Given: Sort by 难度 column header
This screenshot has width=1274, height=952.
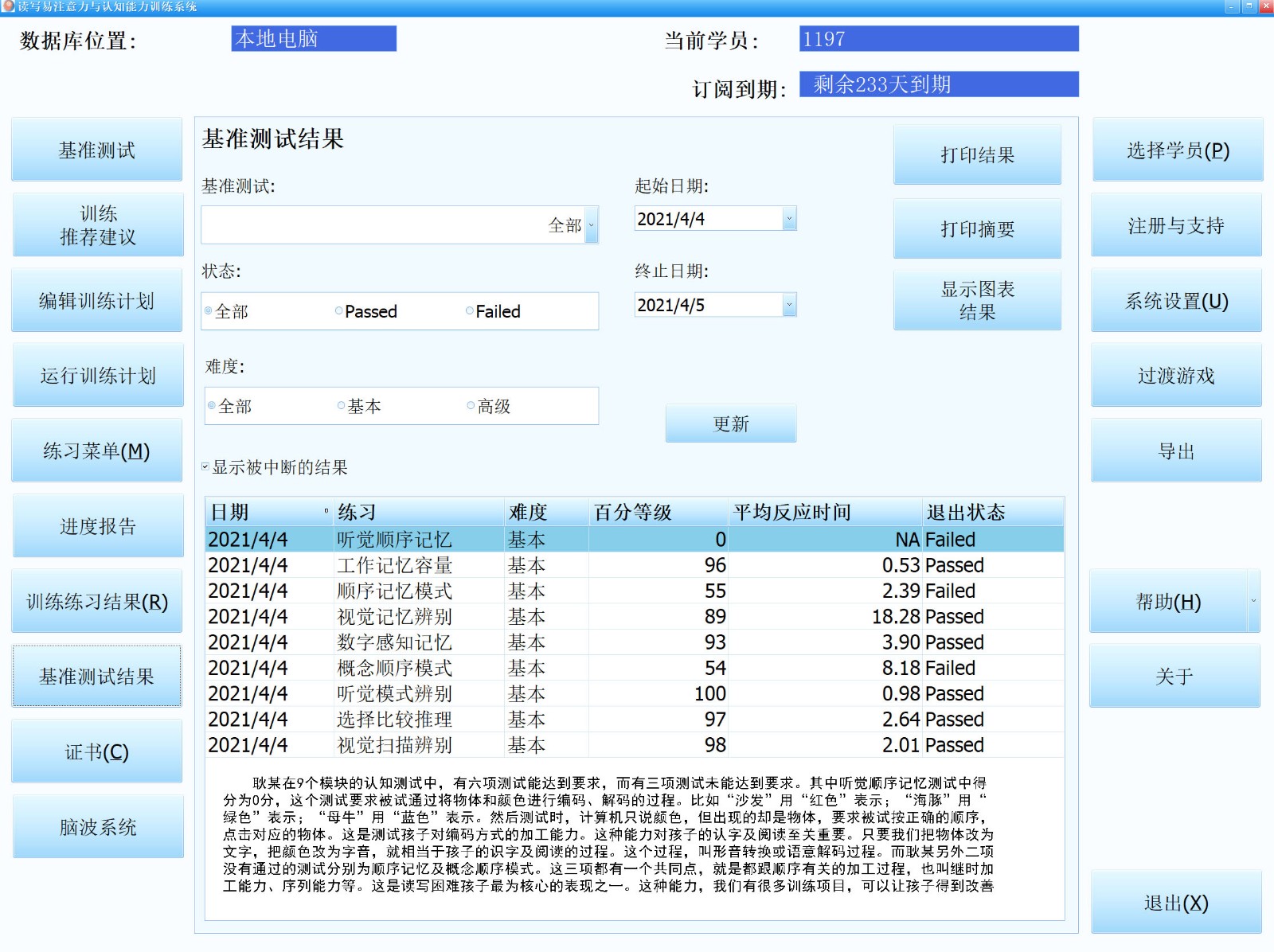Looking at the screenshot, I should click(547, 512).
